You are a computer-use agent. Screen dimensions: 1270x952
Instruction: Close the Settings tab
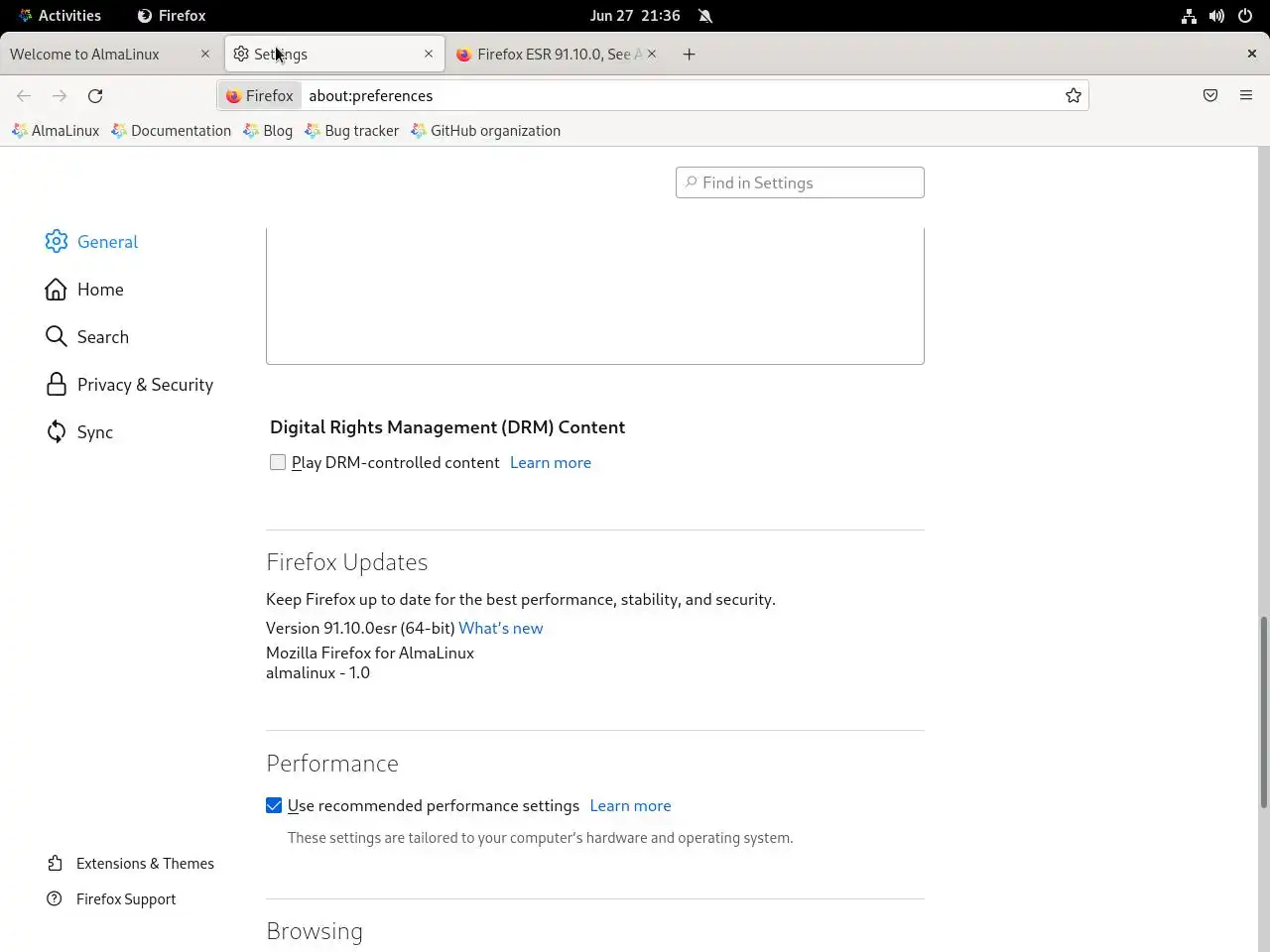pyautogui.click(x=429, y=55)
